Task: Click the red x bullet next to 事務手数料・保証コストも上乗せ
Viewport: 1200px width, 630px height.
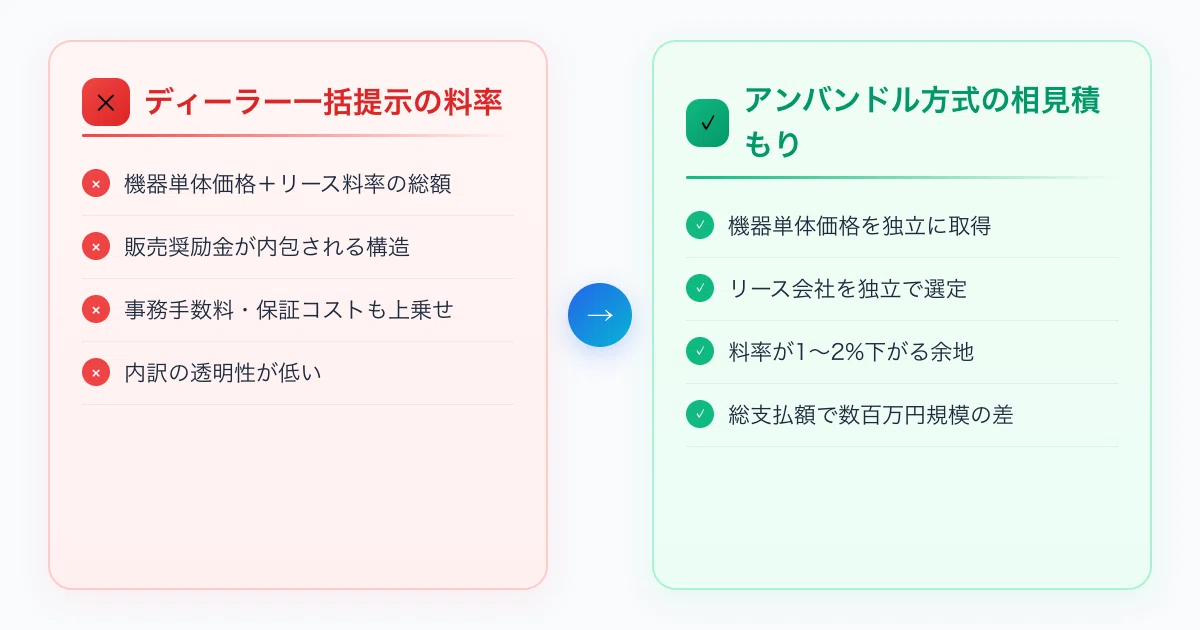Action: (96, 310)
